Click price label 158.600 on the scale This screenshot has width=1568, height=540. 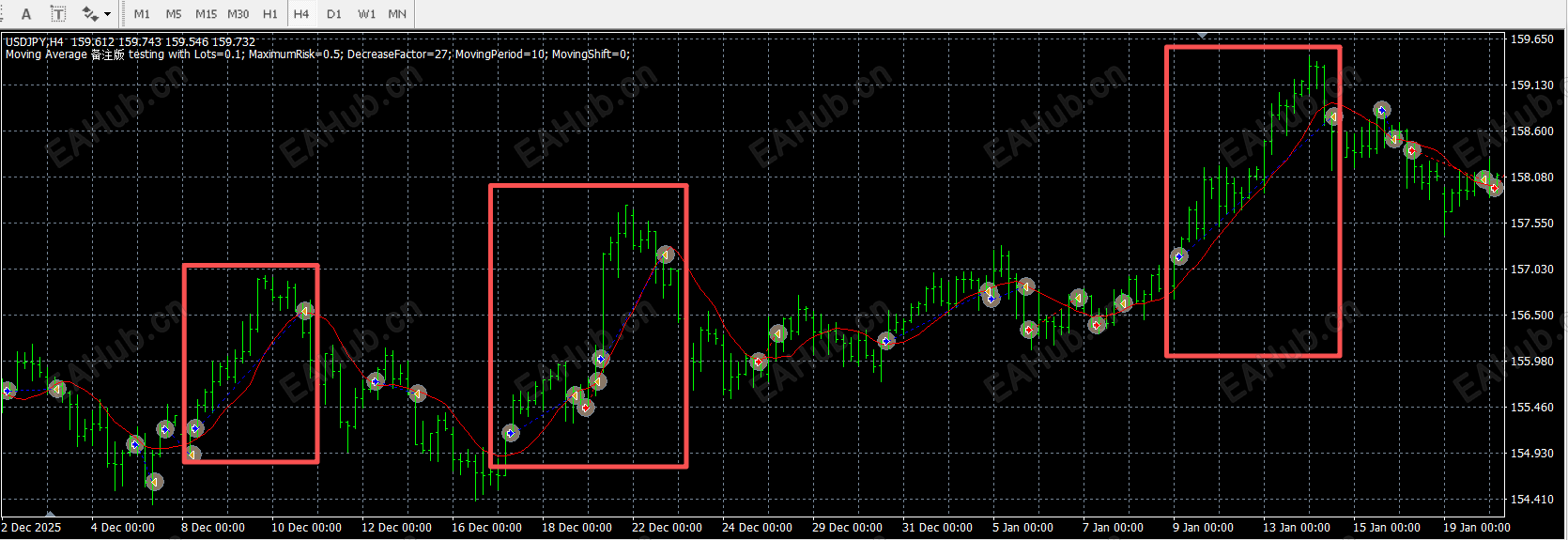coord(1531,131)
